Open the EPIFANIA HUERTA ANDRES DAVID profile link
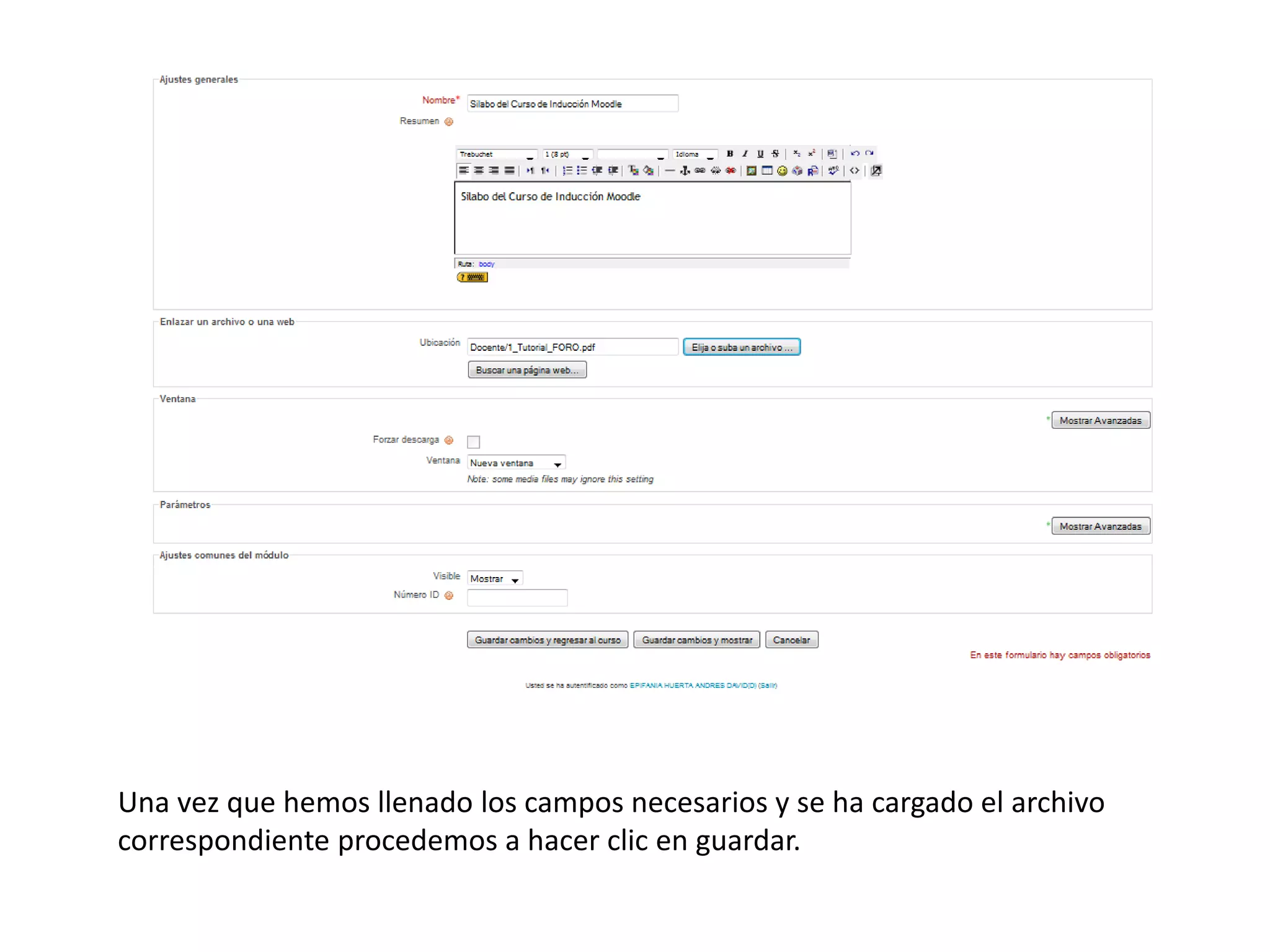Viewport: 1270px width, 952px height. [x=693, y=685]
